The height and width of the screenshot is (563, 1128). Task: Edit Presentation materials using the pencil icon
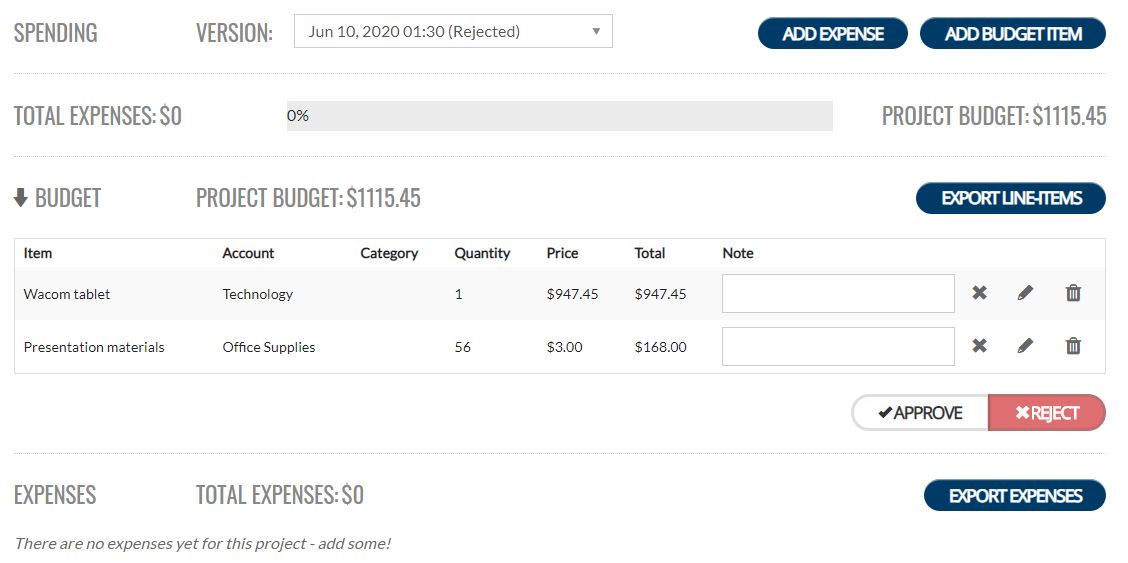point(1025,346)
